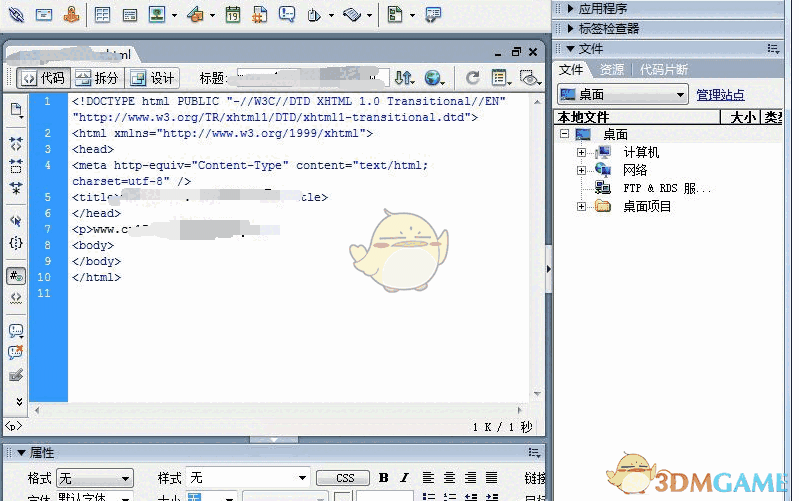Expand the 计算机 tree node

click(581, 152)
